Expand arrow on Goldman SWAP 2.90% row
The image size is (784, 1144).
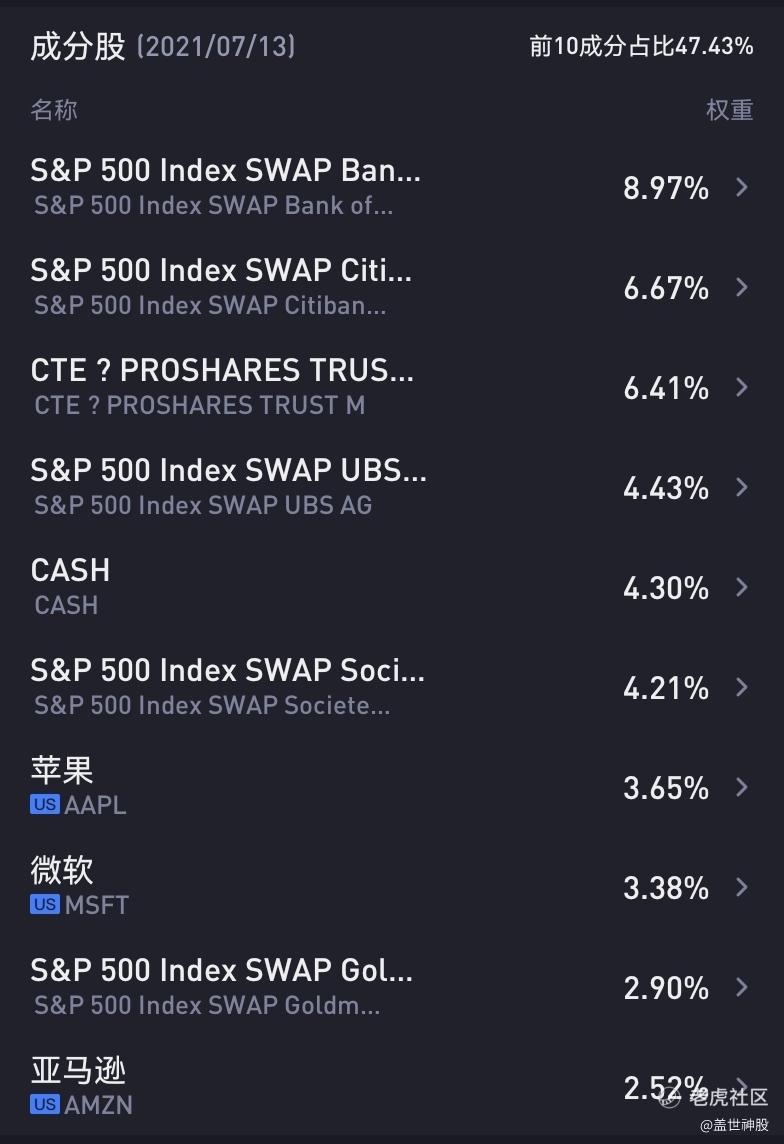click(741, 987)
